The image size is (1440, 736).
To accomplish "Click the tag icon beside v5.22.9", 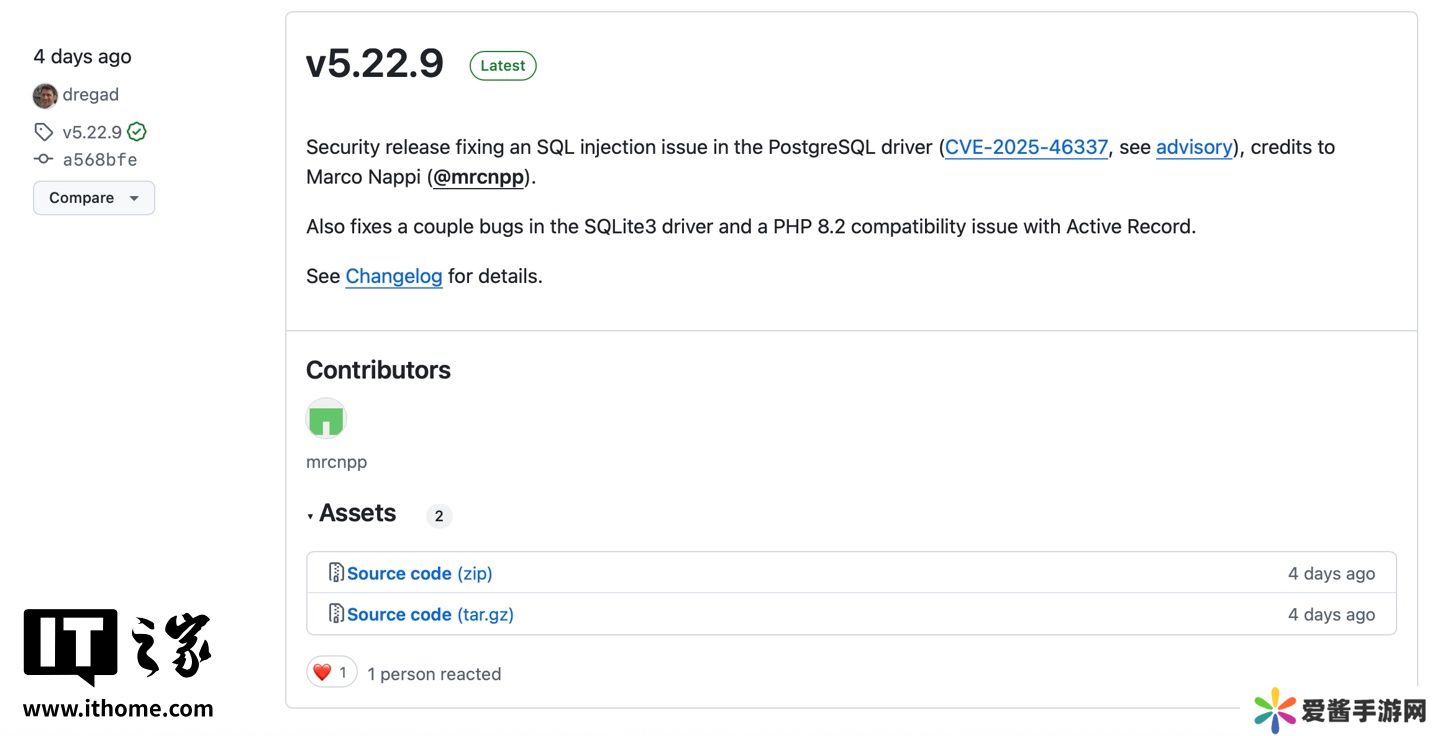I will 43,132.
